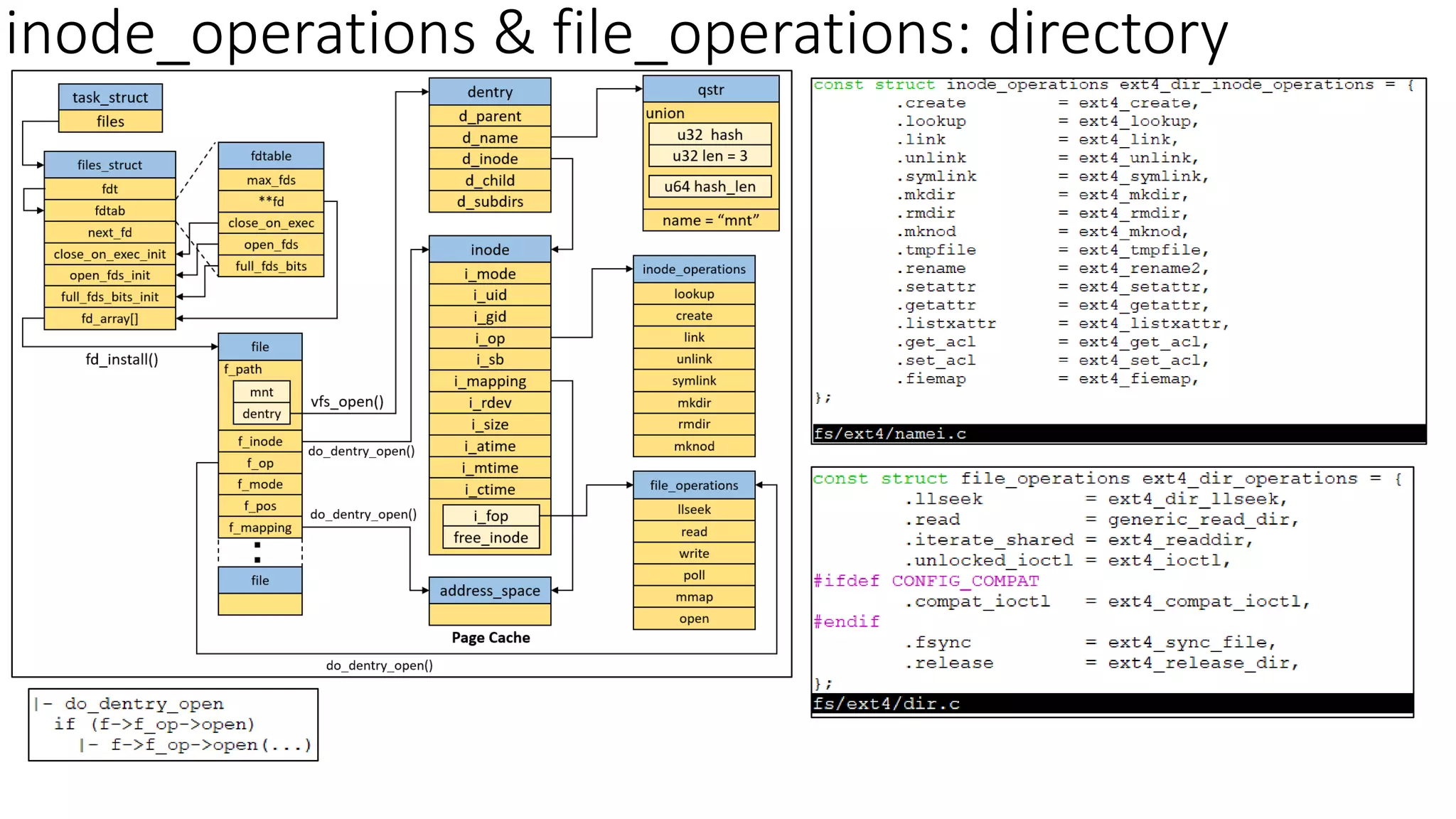Click the CONFIG_COMPAT ifdef line
Viewport: 1456px width, 819px height.
point(926,581)
